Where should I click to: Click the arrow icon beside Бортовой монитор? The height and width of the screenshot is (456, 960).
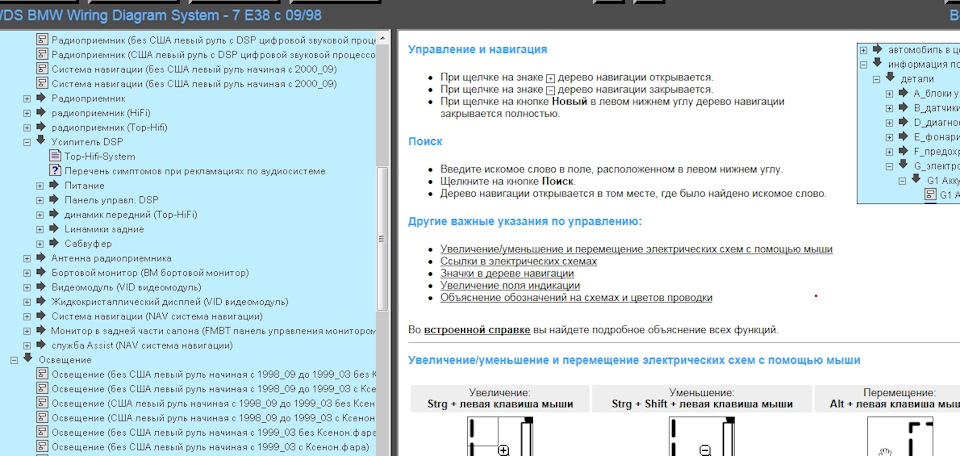[42, 272]
